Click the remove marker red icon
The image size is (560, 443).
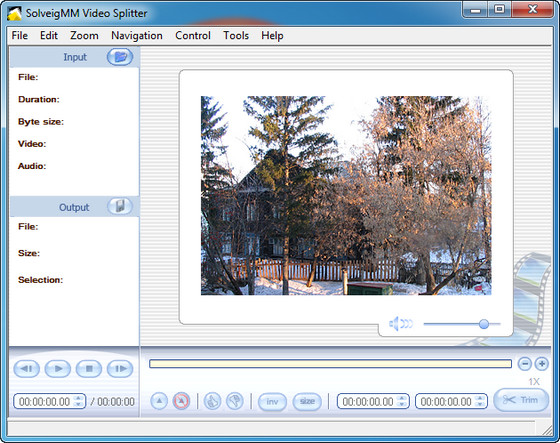click(181, 401)
